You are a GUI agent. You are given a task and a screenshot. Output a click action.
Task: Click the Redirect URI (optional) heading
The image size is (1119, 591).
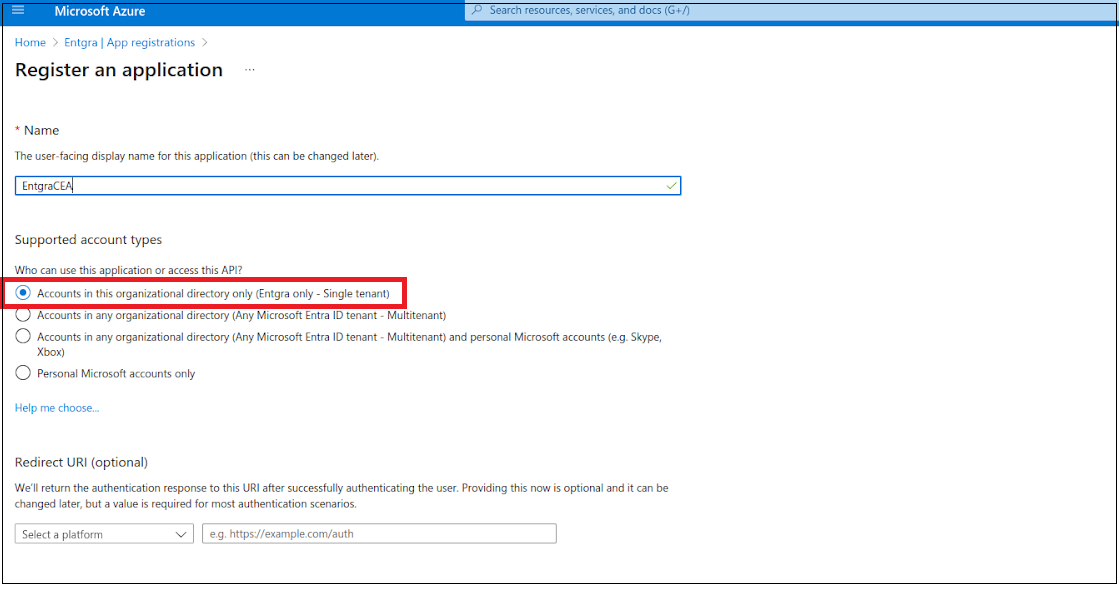[81, 463]
